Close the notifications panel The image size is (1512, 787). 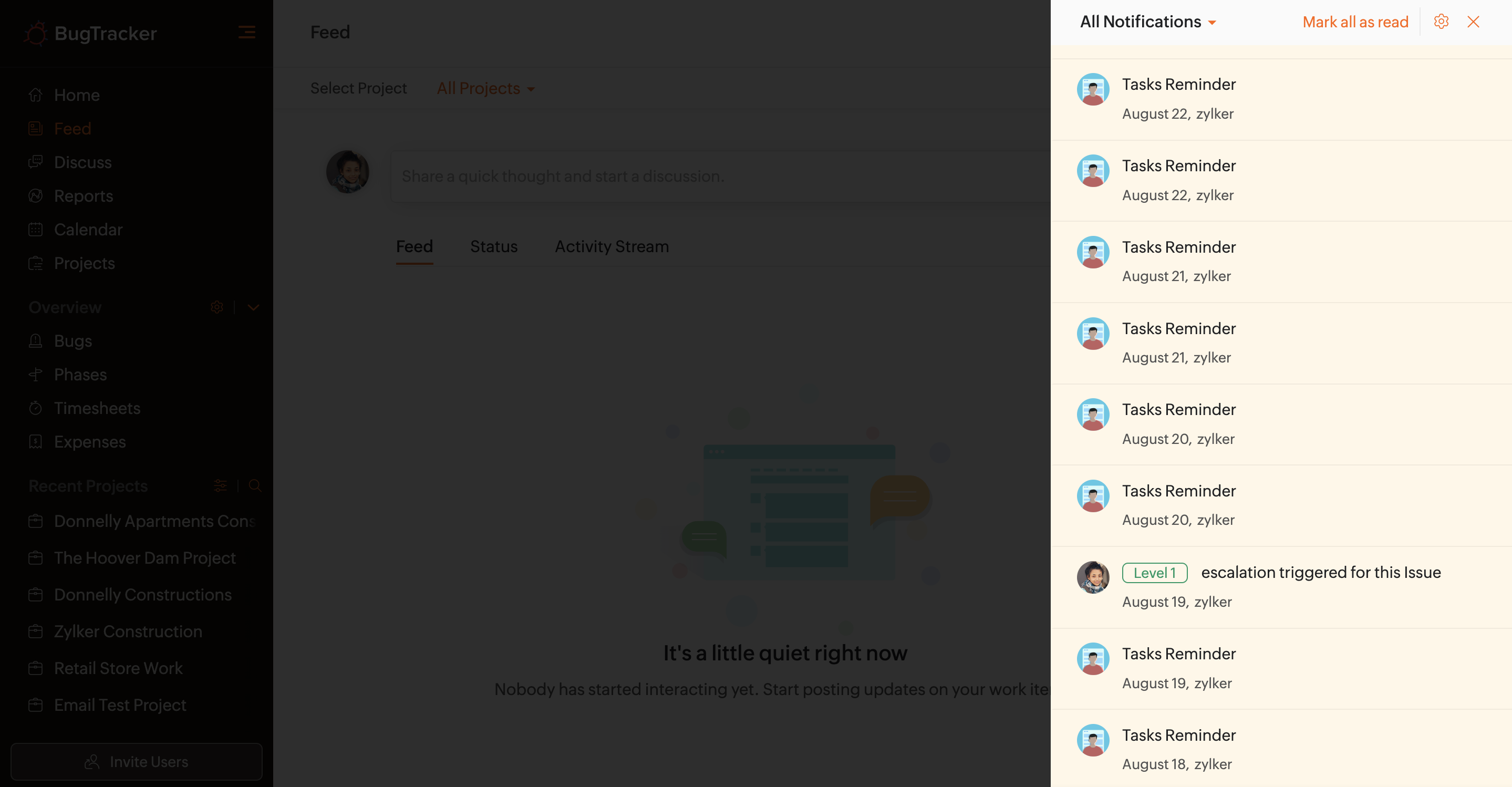[1473, 22]
